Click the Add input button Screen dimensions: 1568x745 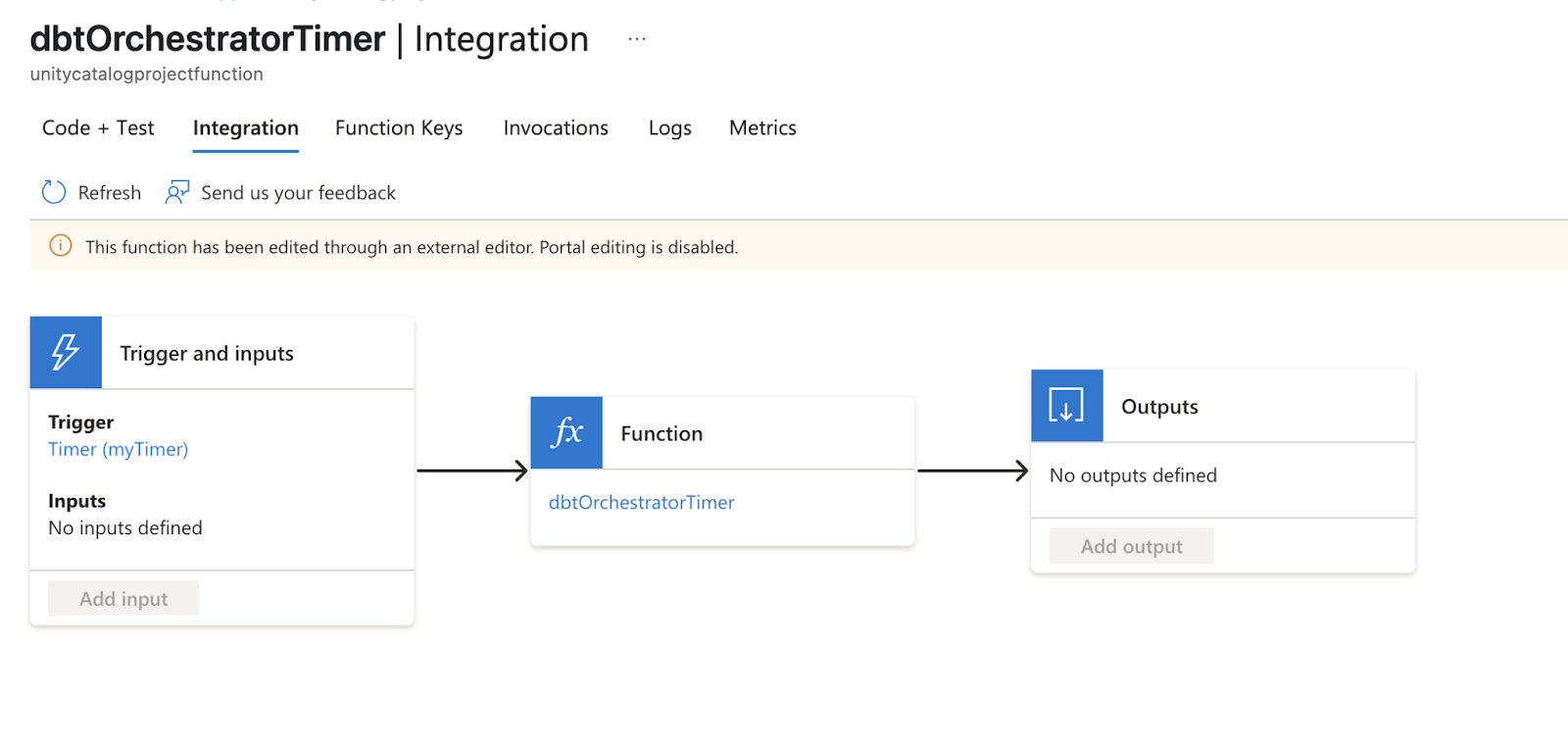(x=123, y=598)
